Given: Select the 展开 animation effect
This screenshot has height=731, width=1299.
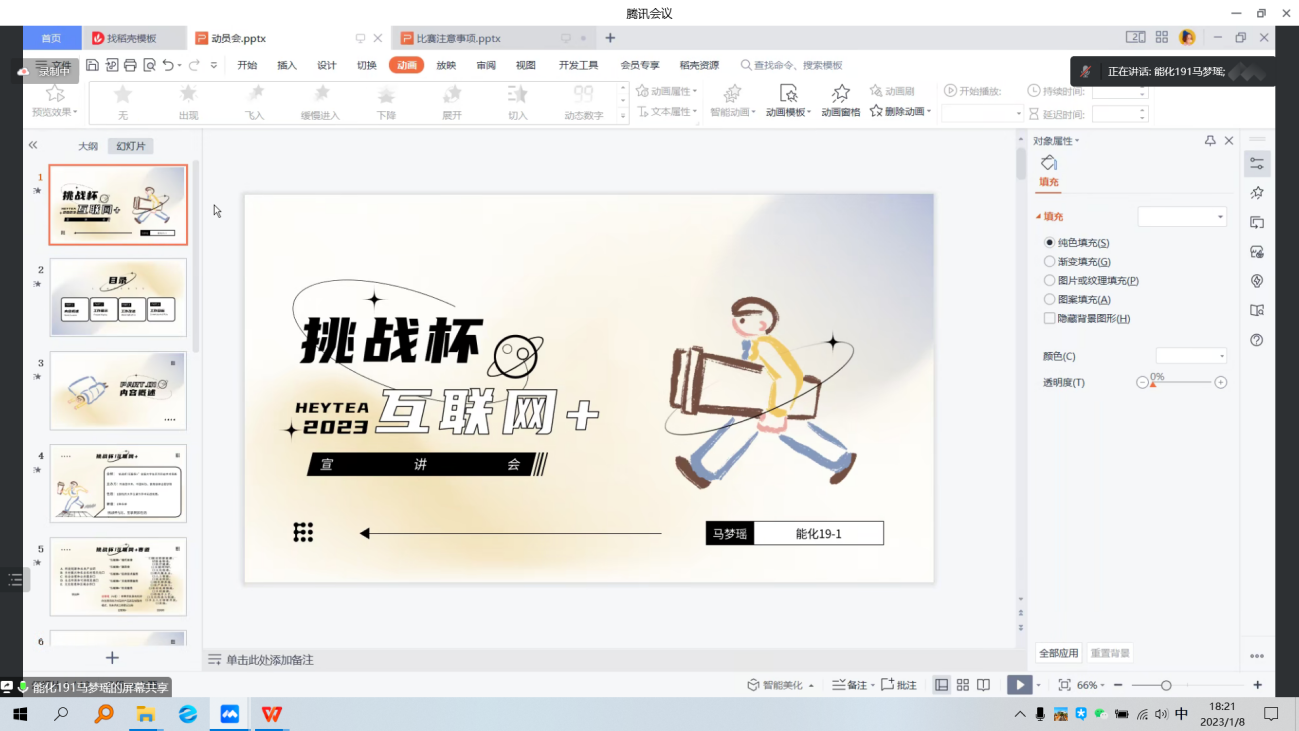Looking at the screenshot, I should coord(452,102).
